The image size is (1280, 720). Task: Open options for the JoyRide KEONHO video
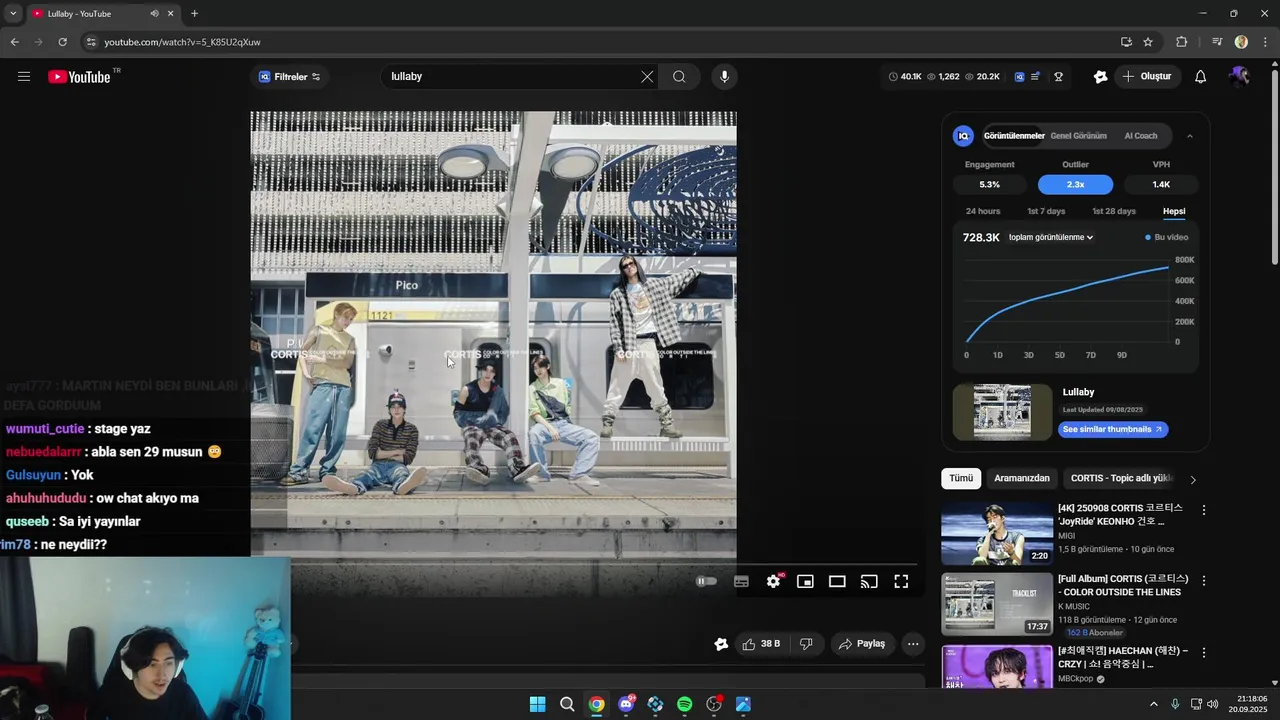(x=1204, y=510)
